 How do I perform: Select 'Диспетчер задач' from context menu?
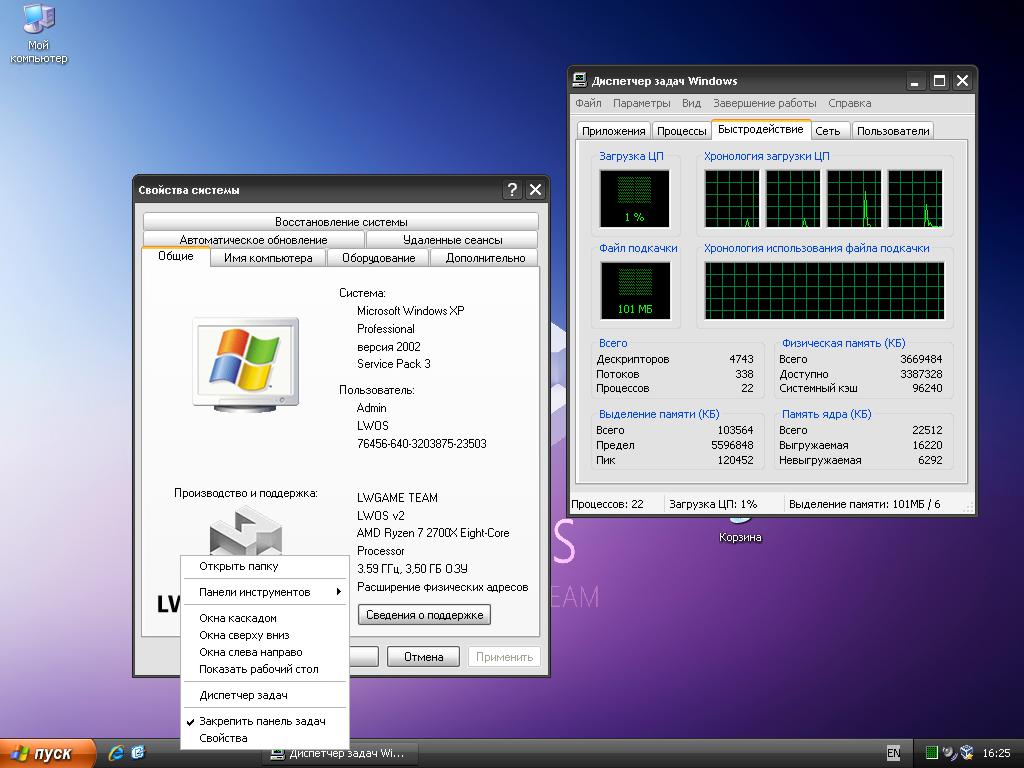(x=243, y=695)
